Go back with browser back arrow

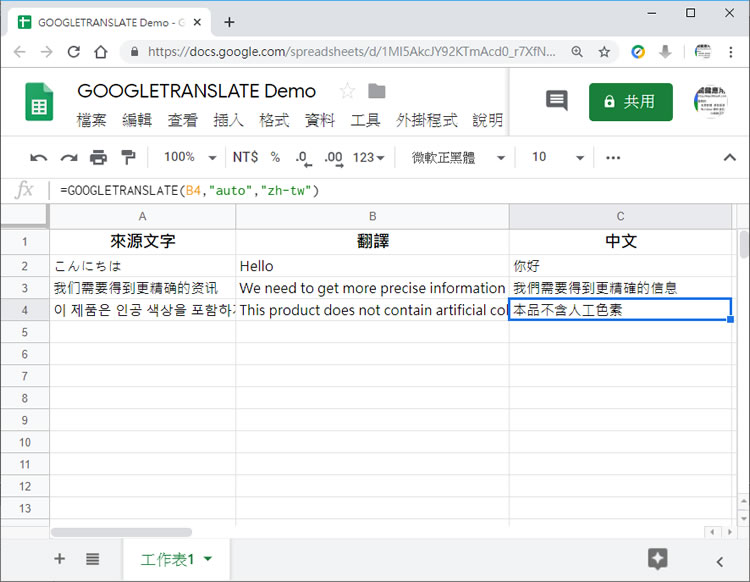coord(19,52)
